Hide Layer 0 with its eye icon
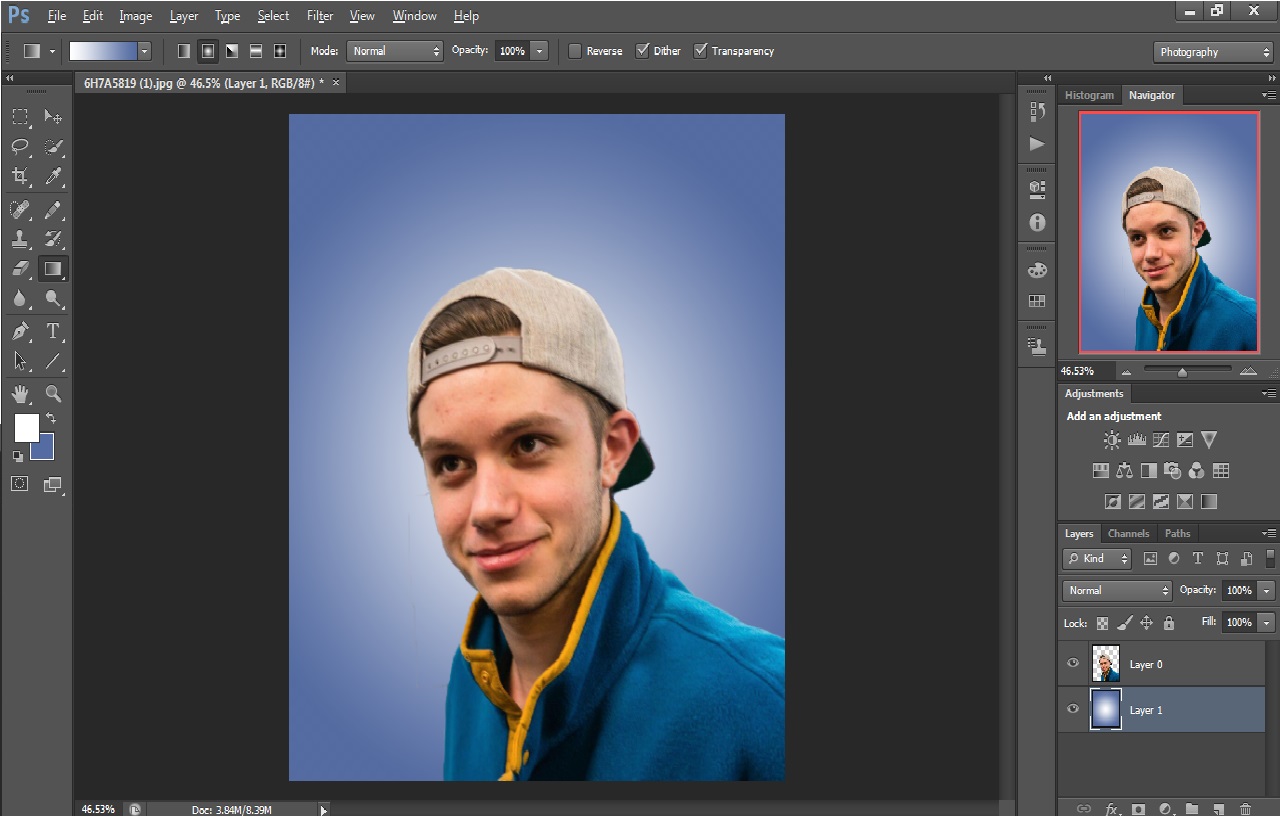This screenshot has width=1280, height=816. point(1073,663)
